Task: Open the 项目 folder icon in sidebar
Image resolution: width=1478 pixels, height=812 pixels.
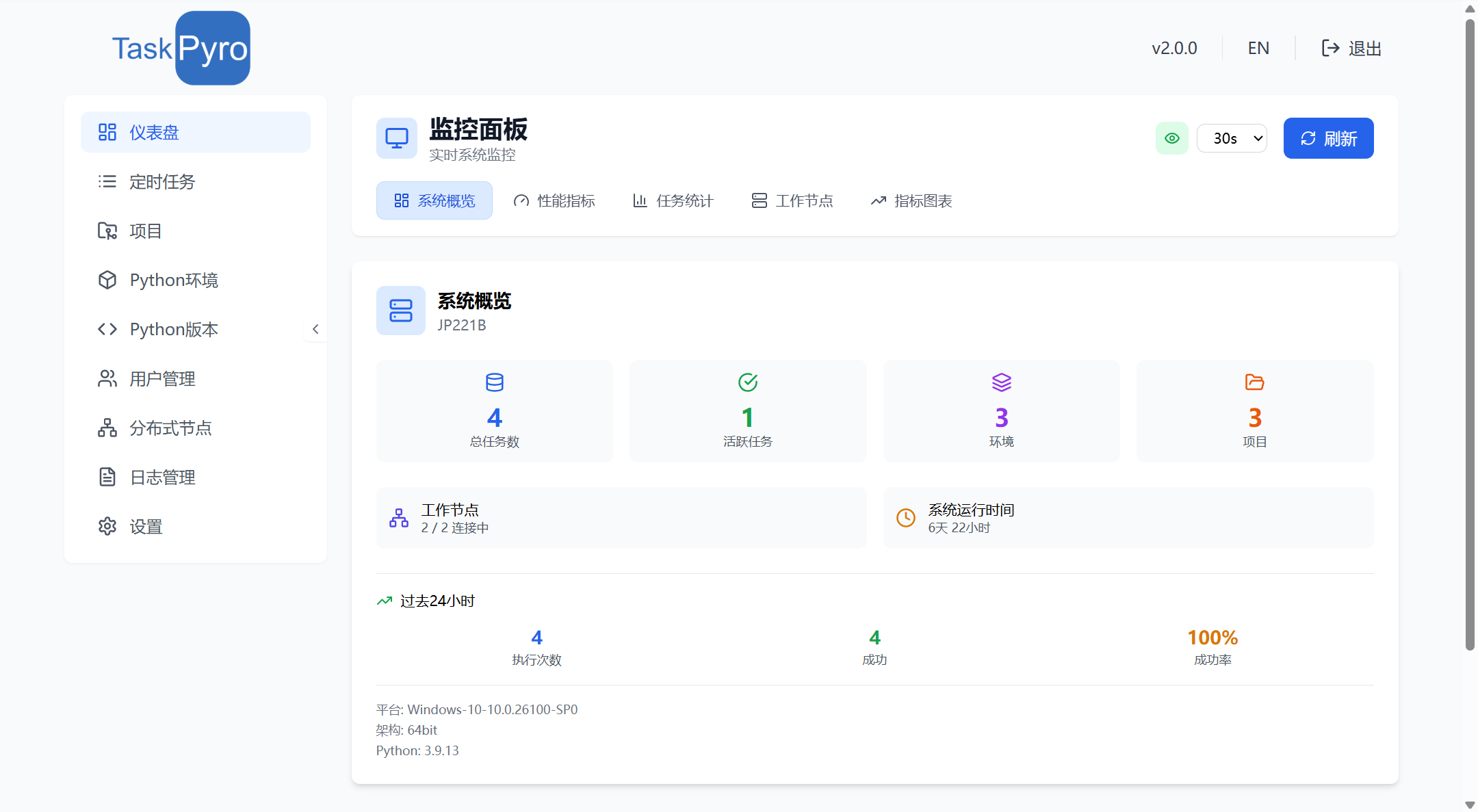Action: (x=107, y=231)
